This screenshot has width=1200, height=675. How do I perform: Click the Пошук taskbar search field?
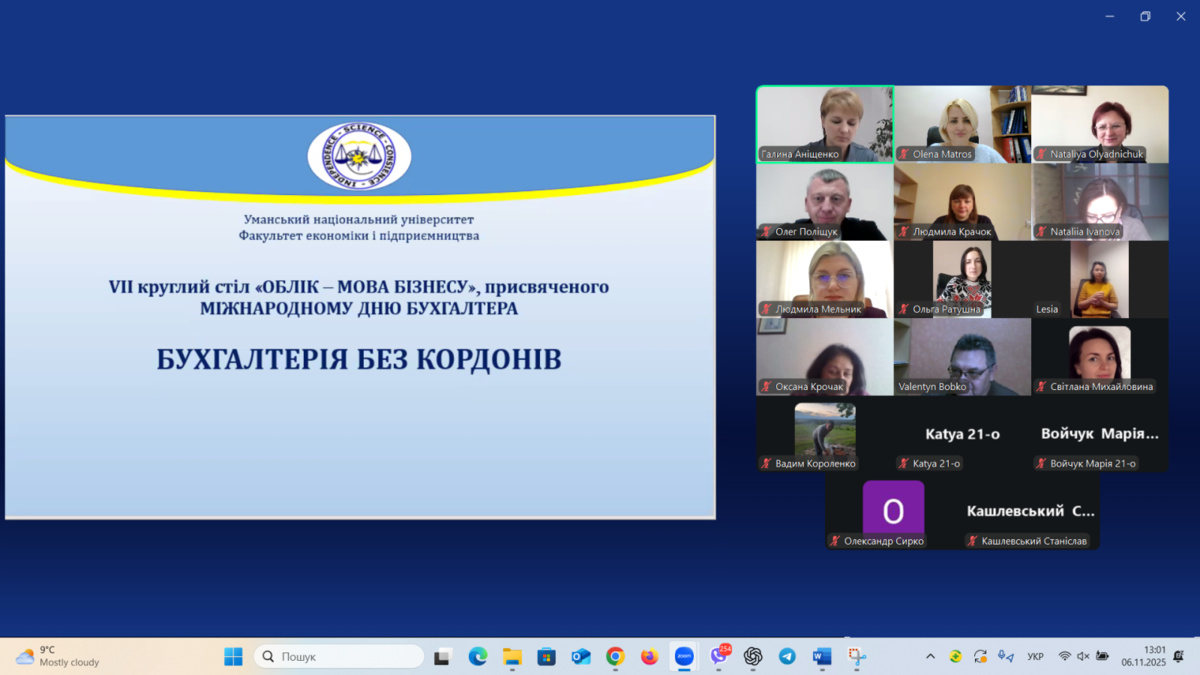[x=340, y=656]
